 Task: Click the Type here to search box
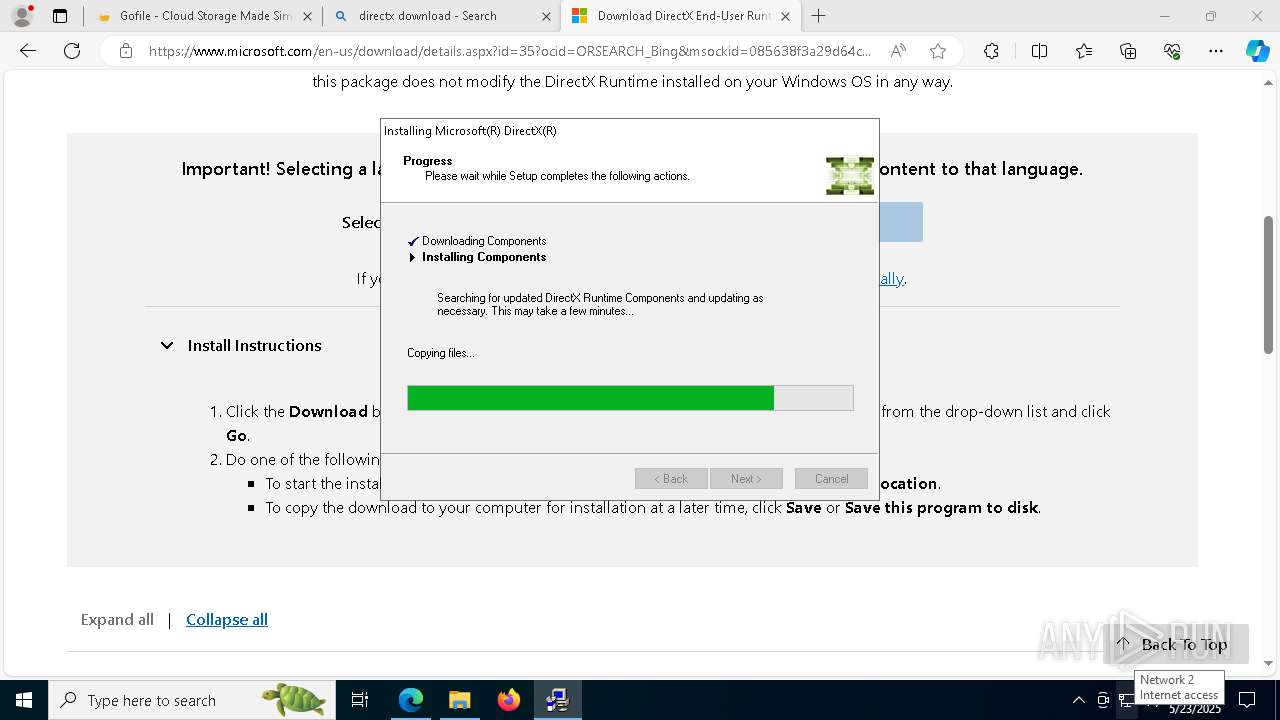(190, 700)
